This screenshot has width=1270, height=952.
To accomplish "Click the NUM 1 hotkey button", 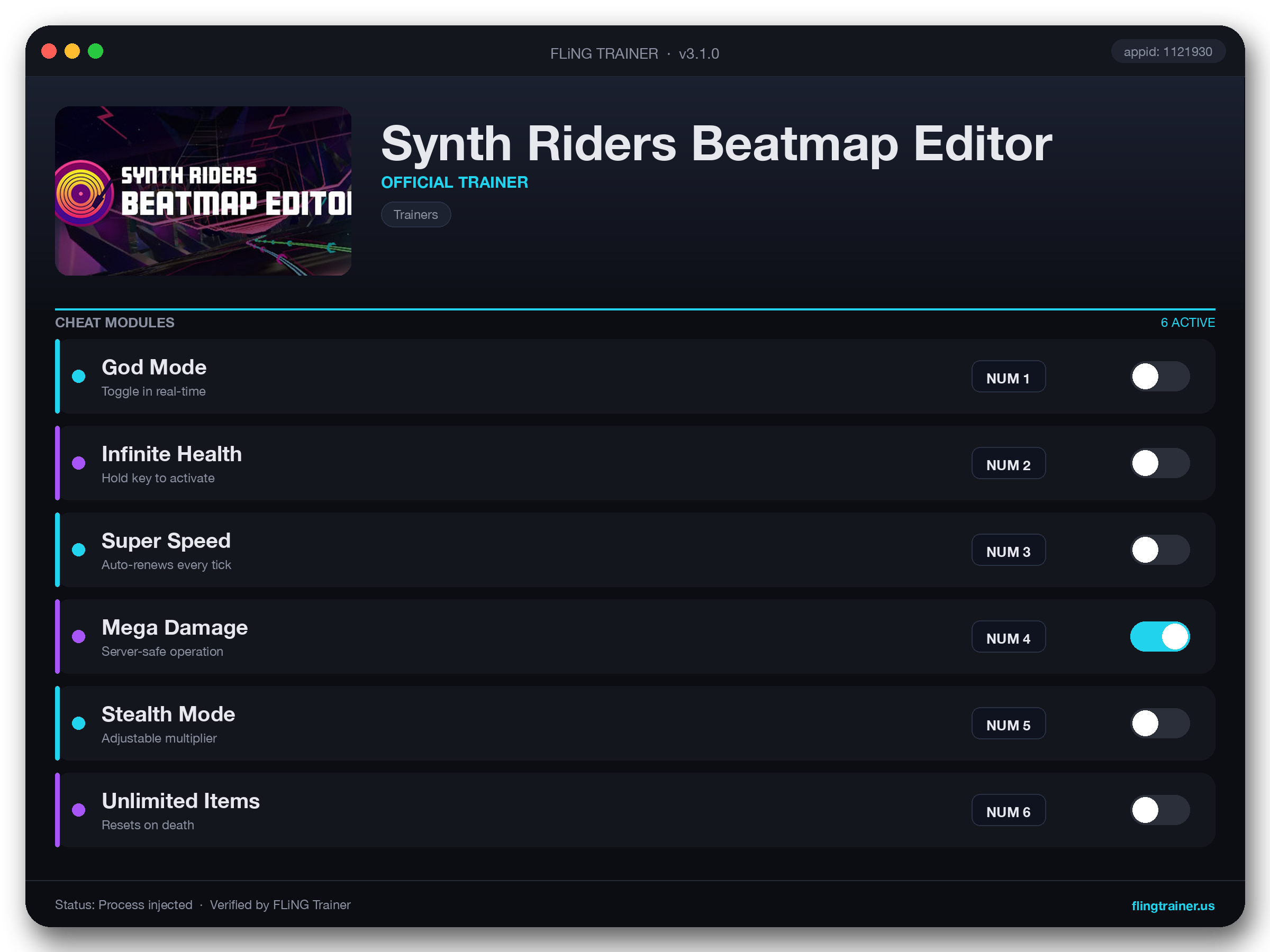I will point(1008,377).
